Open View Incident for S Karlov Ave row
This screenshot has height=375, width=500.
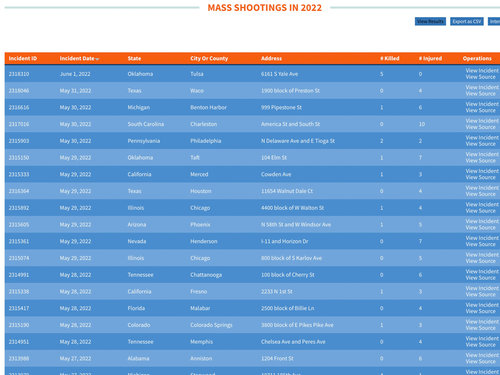(x=482, y=255)
